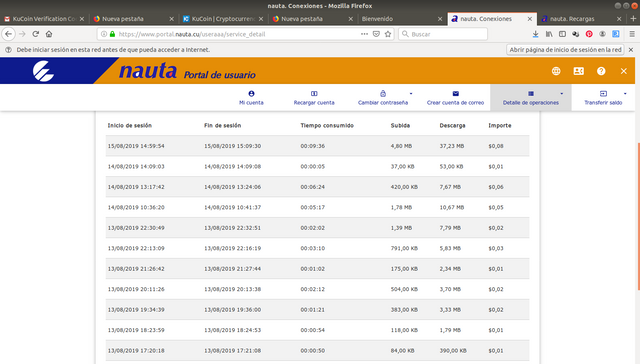
Task: Open Firefox hamburger menu
Action: pos(632,34)
